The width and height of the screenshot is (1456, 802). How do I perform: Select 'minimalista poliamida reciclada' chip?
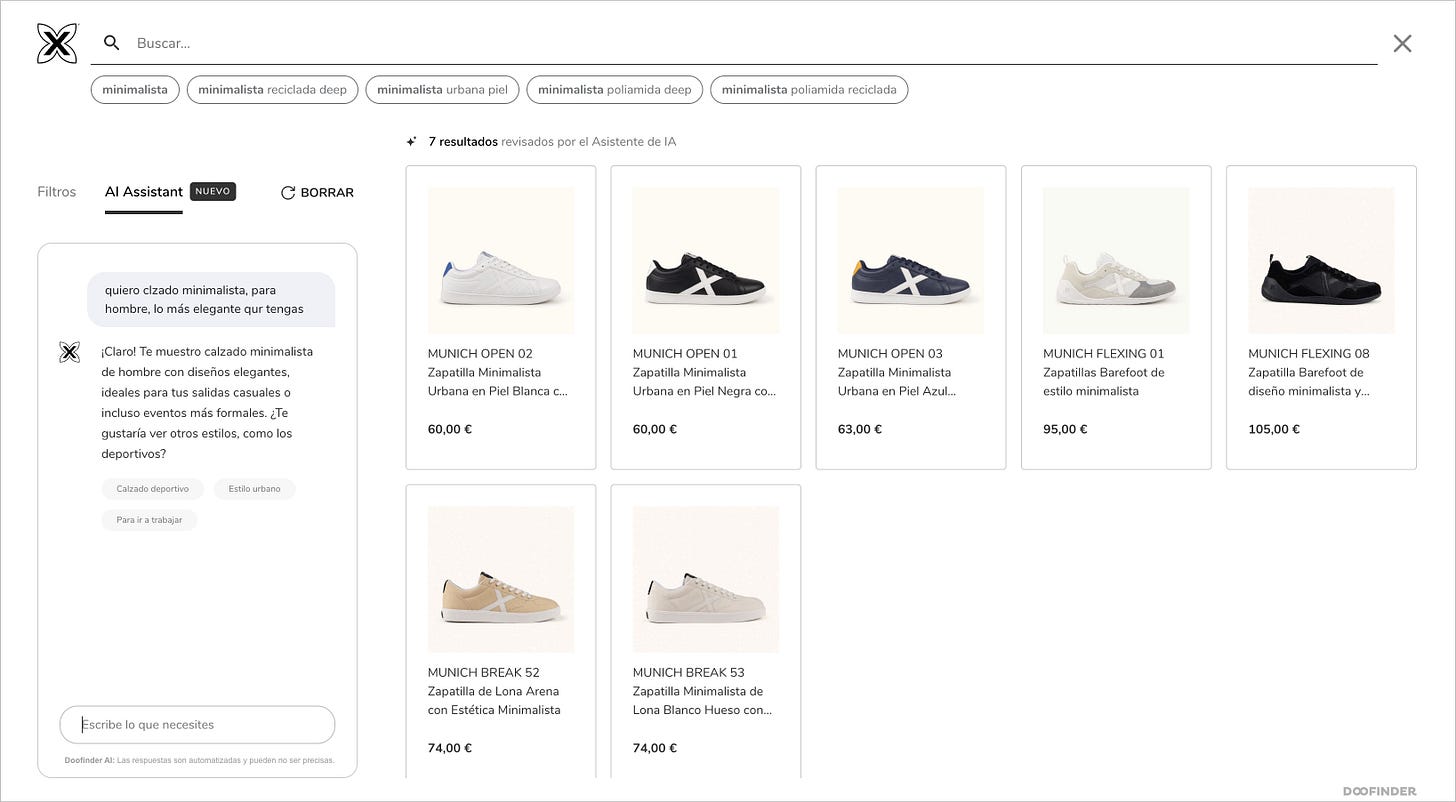[809, 90]
